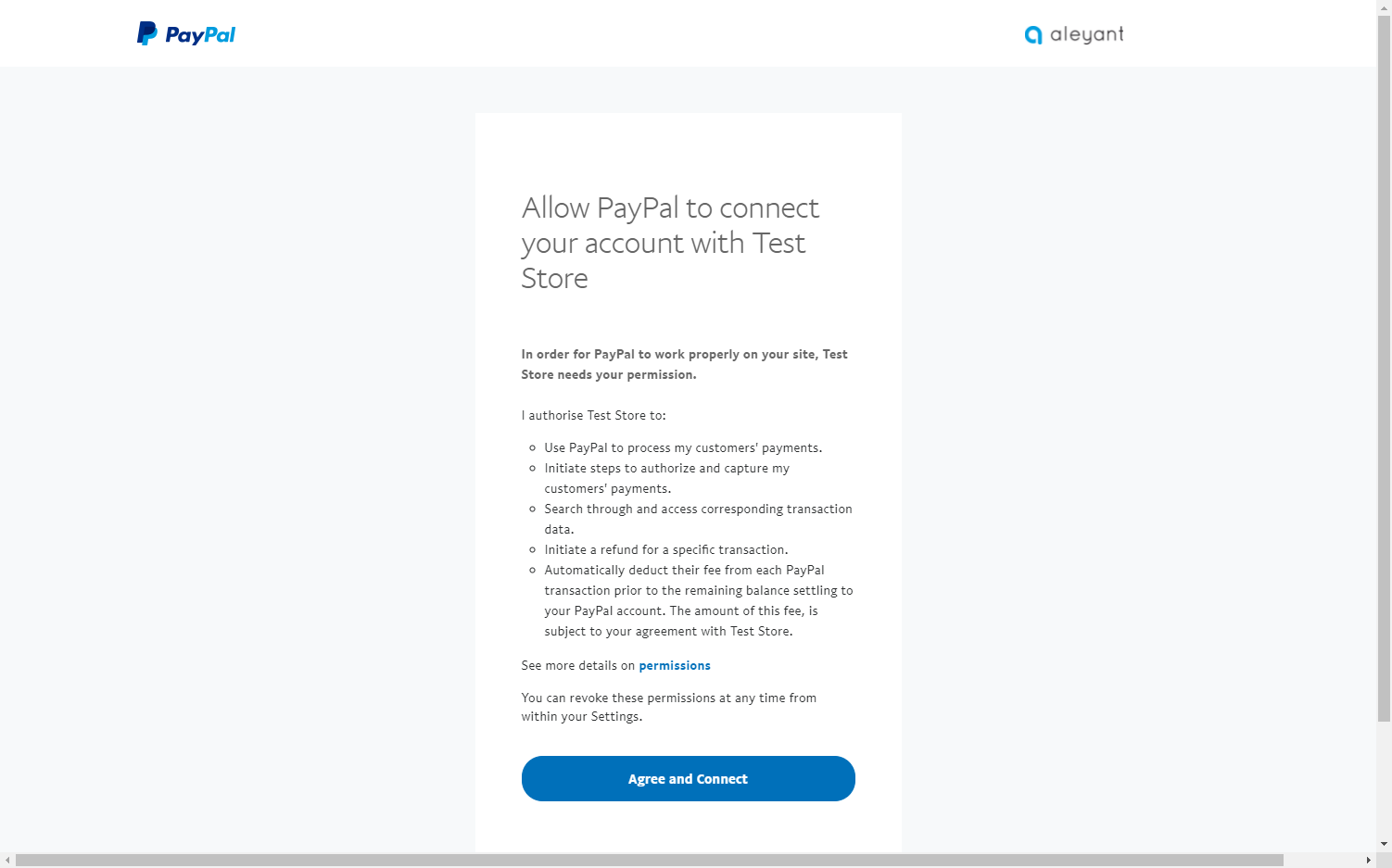
Task: Click the empty vertical scrollbar track below thumb
Action: point(1384,779)
